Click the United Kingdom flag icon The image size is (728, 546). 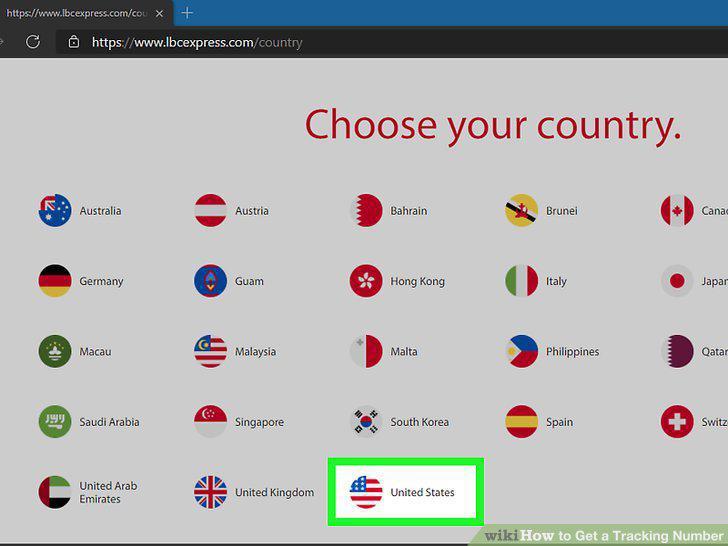210,492
